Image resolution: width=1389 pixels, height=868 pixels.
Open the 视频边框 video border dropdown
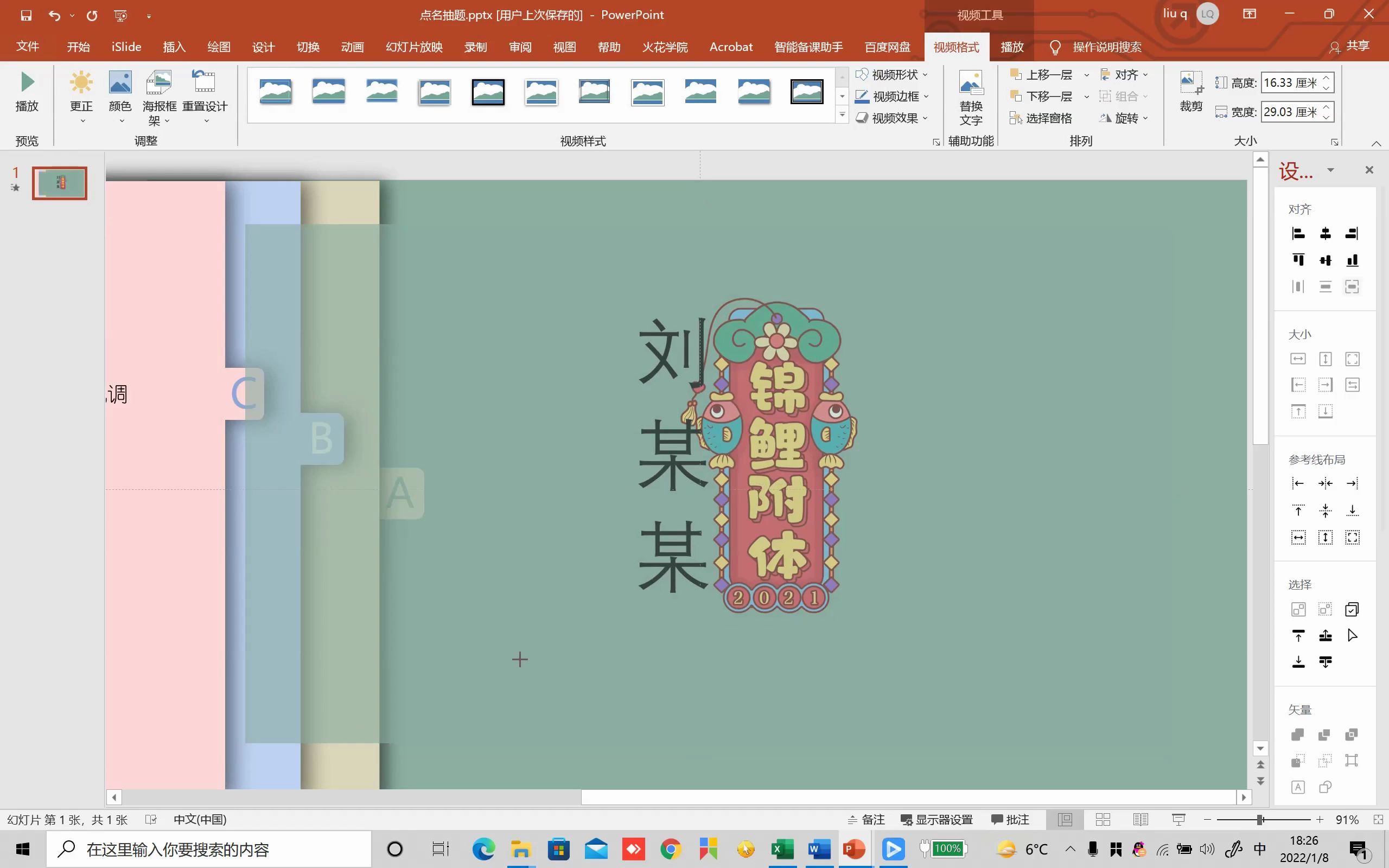click(892, 97)
